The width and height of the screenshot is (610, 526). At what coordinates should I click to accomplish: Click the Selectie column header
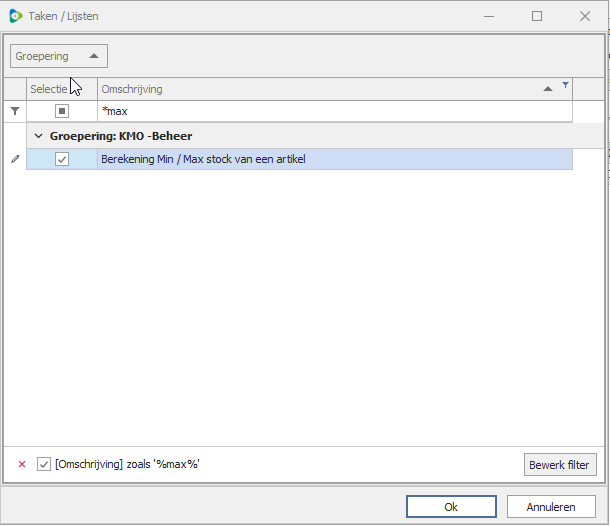[x=62, y=89]
